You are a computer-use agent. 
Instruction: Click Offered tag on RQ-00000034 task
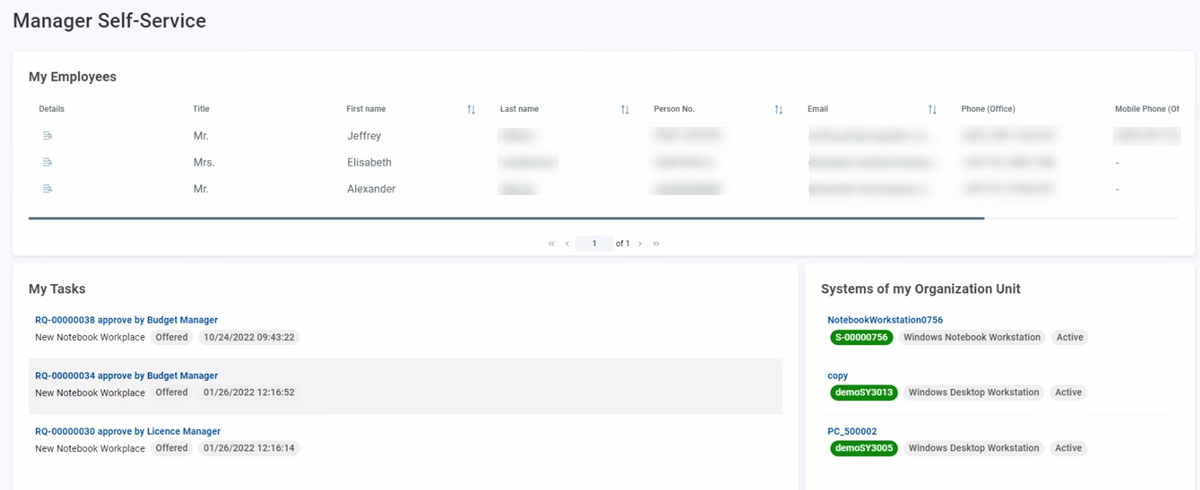[172, 392]
